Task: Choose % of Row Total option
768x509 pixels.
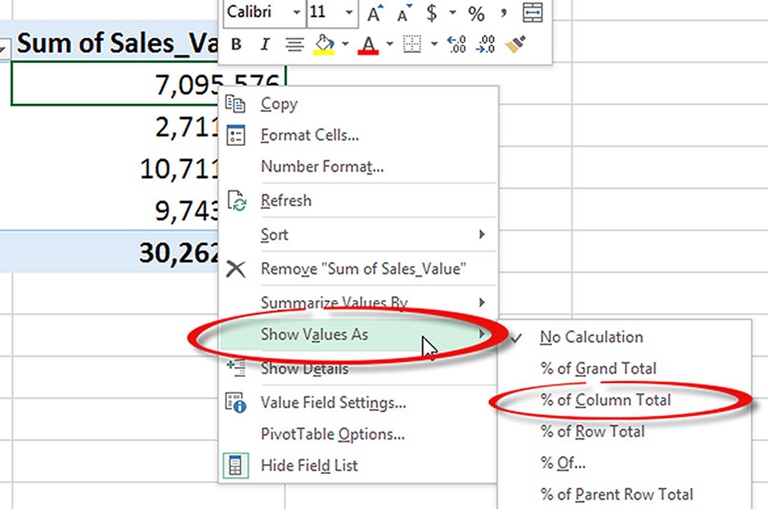Action: pos(624,432)
